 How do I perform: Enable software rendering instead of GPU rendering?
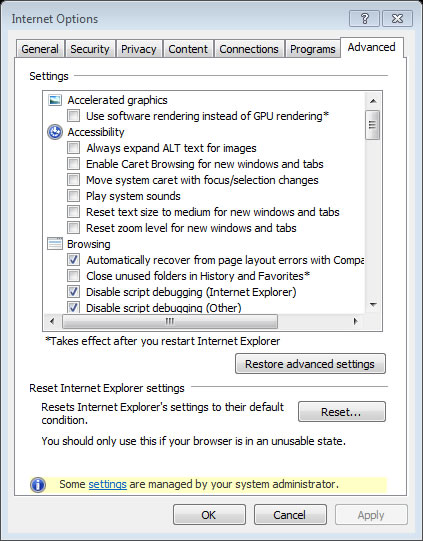click(73, 116)
